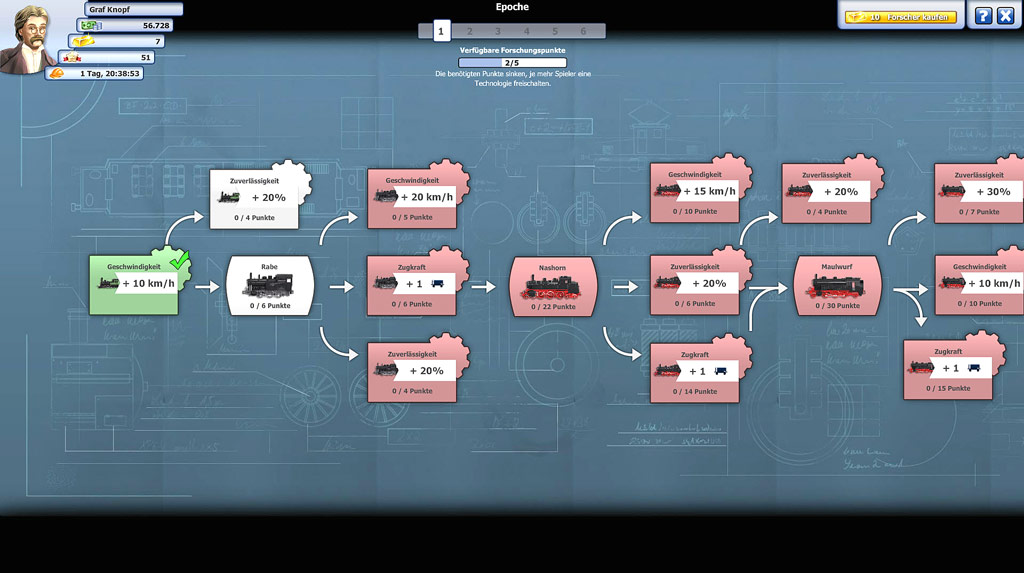Click the Graf Knopf player portrait
Screen dimensions: 1024x573
coord(25,40)
